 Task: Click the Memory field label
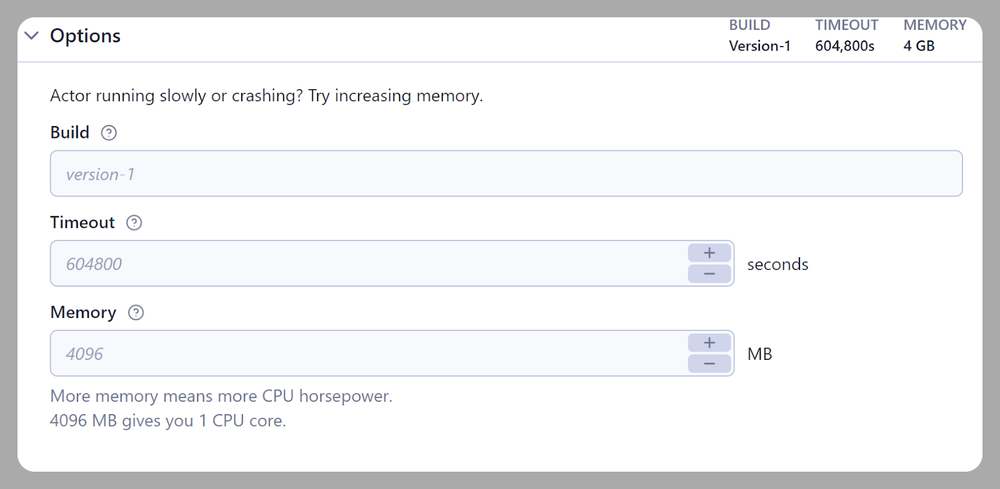click(83, 313)
